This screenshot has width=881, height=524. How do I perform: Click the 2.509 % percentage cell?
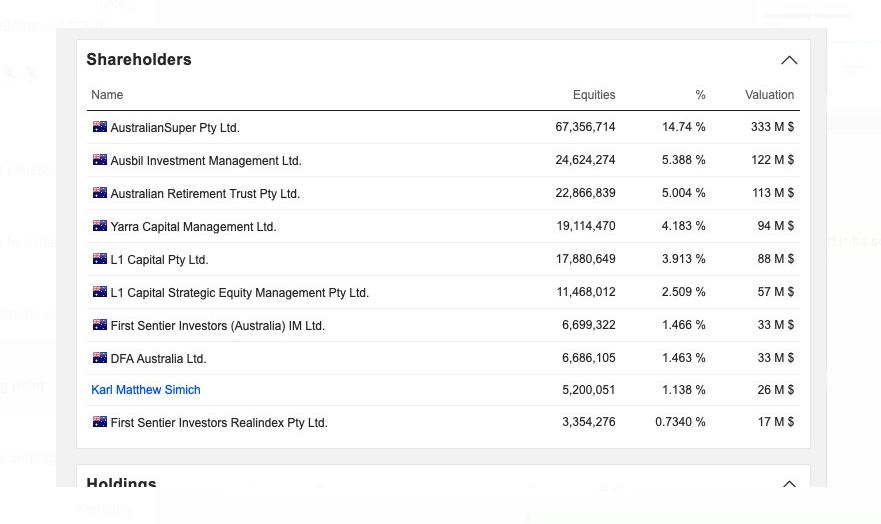pos(683,292)
